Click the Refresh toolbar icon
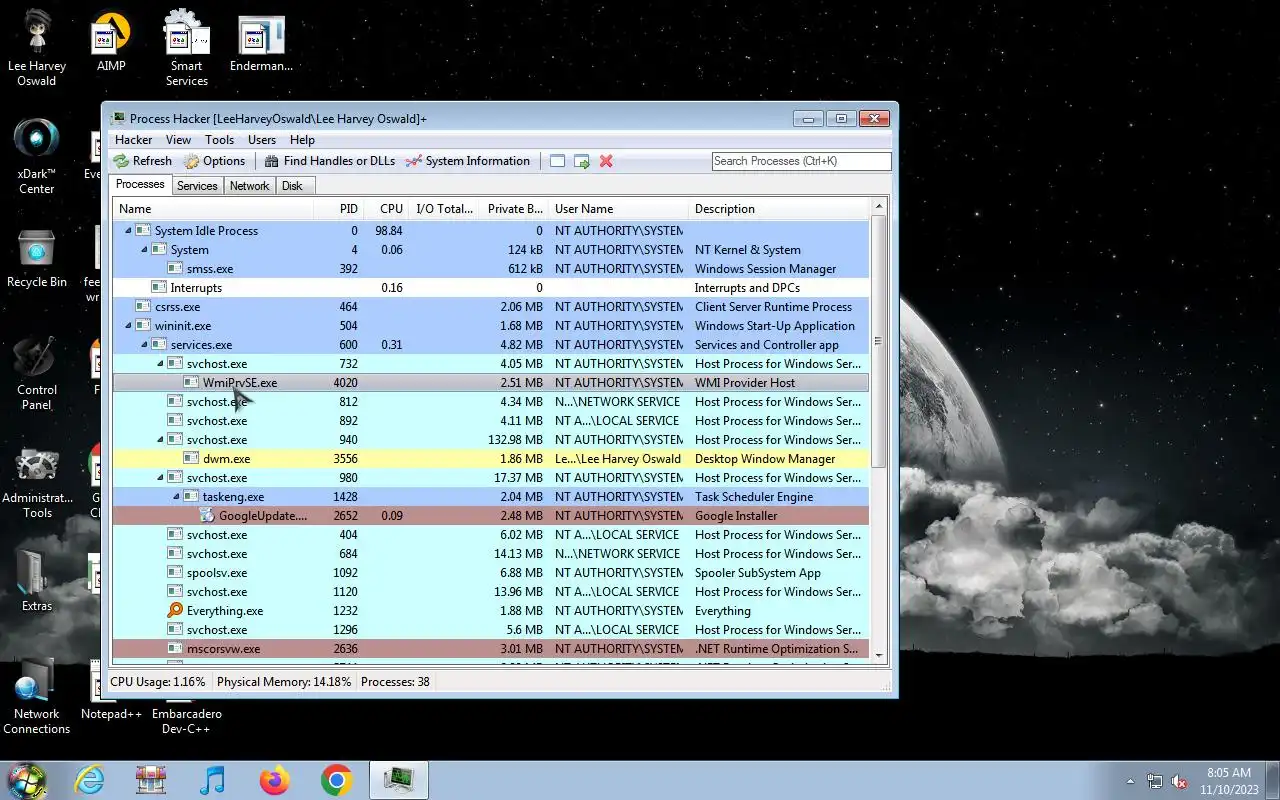 [x=121, y=161]
